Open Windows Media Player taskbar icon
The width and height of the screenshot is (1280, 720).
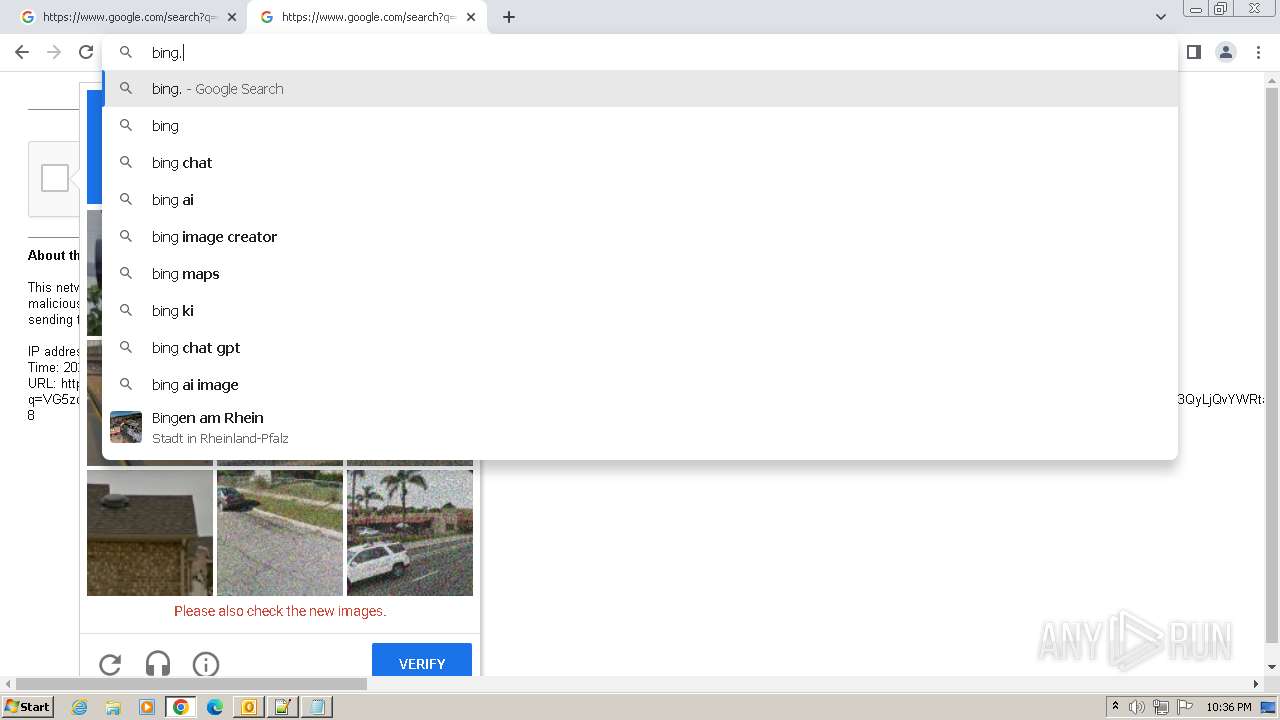coord(147,707)
